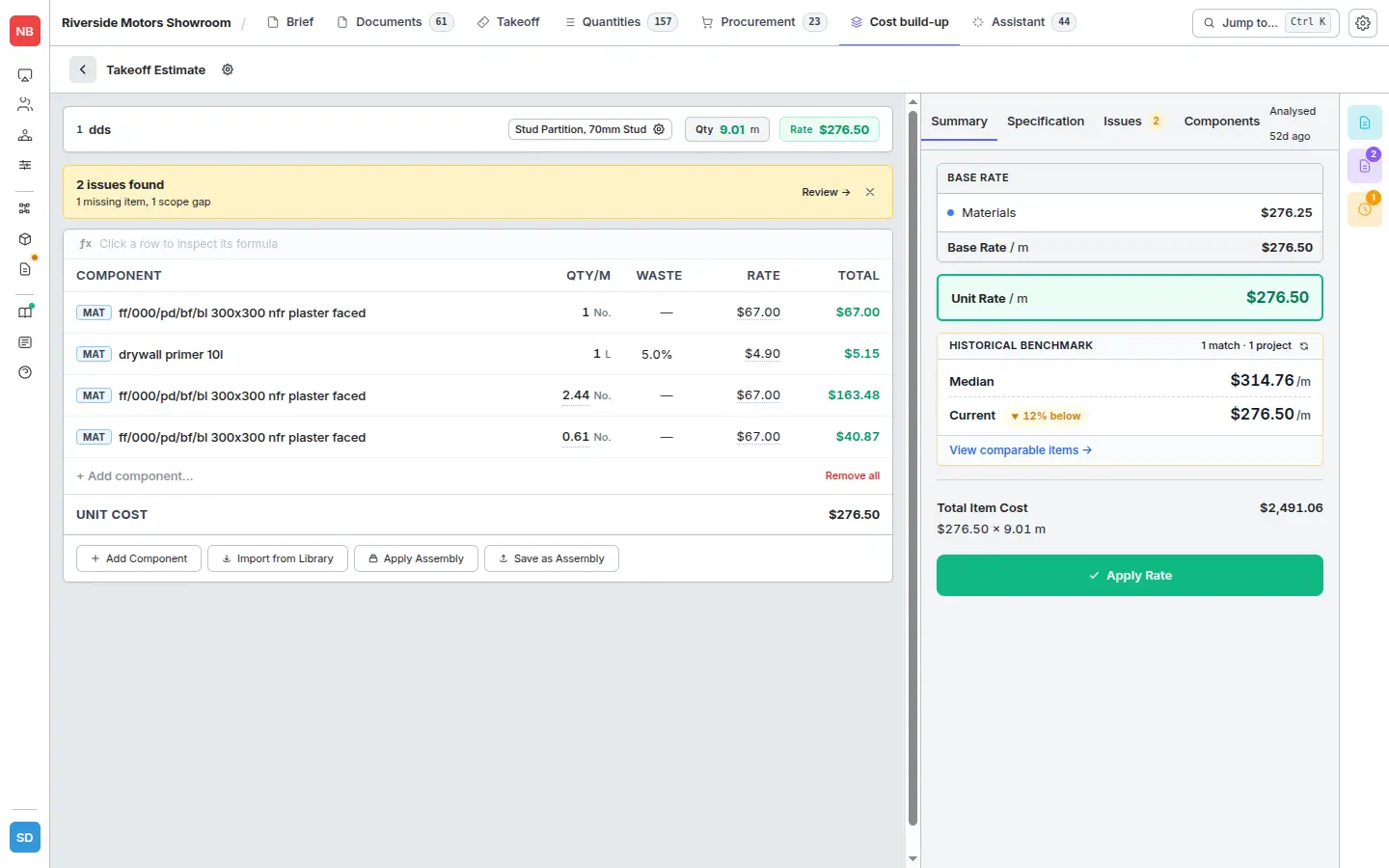Switch to the Summary panel tab

coord(959,122)
